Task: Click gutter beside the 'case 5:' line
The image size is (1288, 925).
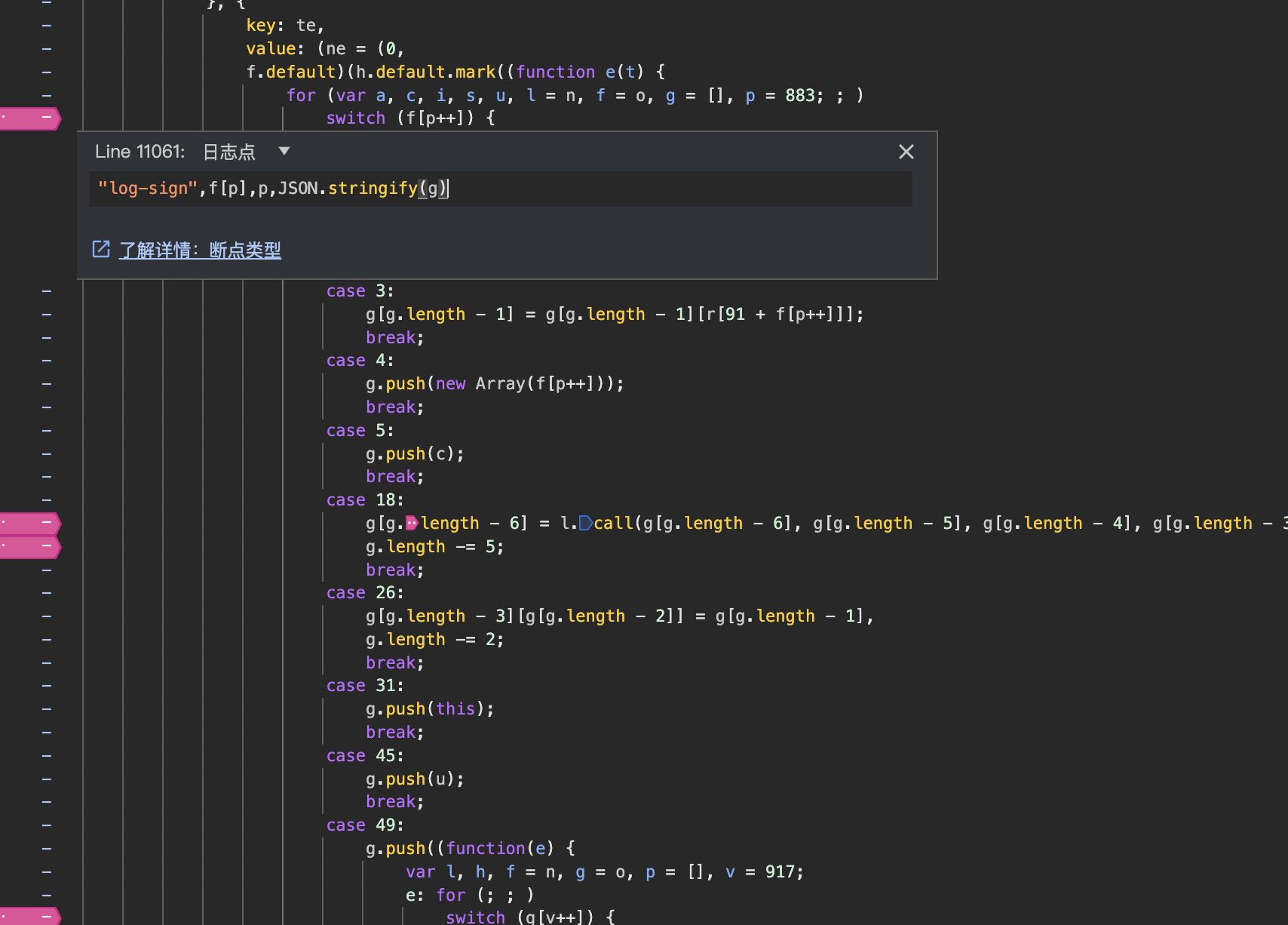Action: coord(47,431)
